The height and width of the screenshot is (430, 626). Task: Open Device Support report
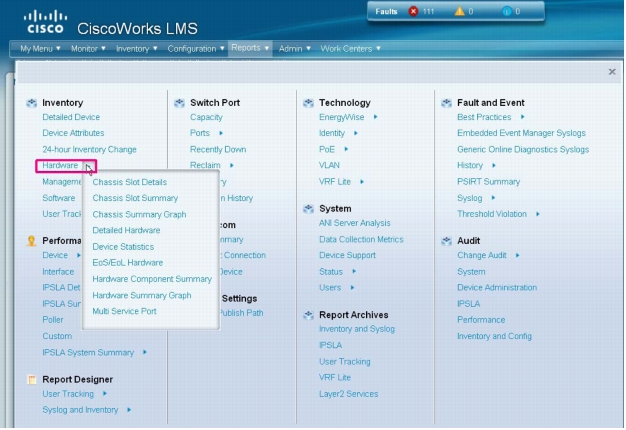(x=347, y=255)
